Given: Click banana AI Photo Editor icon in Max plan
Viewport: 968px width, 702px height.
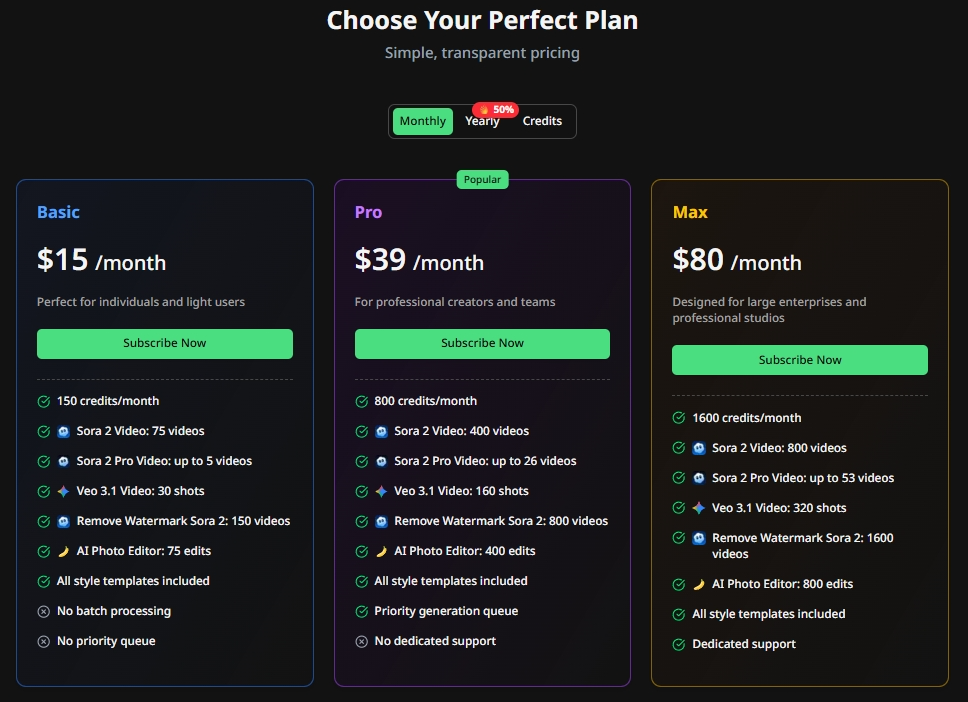Looking at the screenshot, I should click(x=699, y=584).
